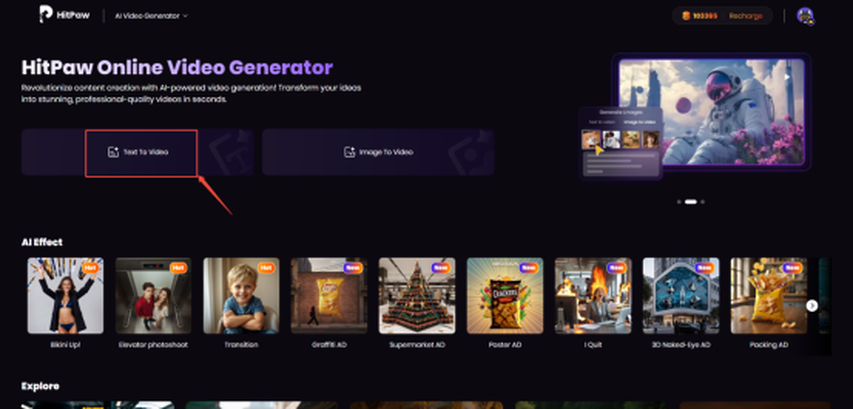Play the astronaut preview video
Image resolution: width=853 pixels, height=409 pixels.
pos(787,77)
